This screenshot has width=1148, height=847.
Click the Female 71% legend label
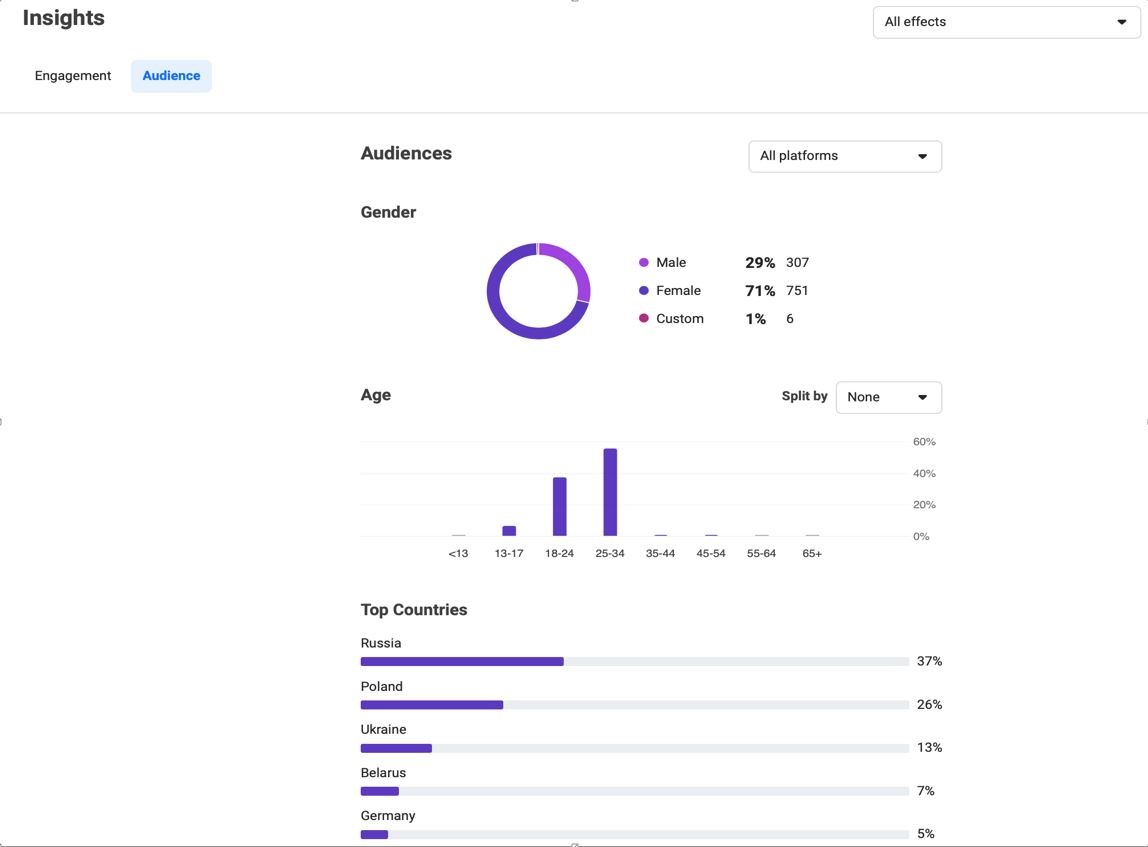click(678, 291)
